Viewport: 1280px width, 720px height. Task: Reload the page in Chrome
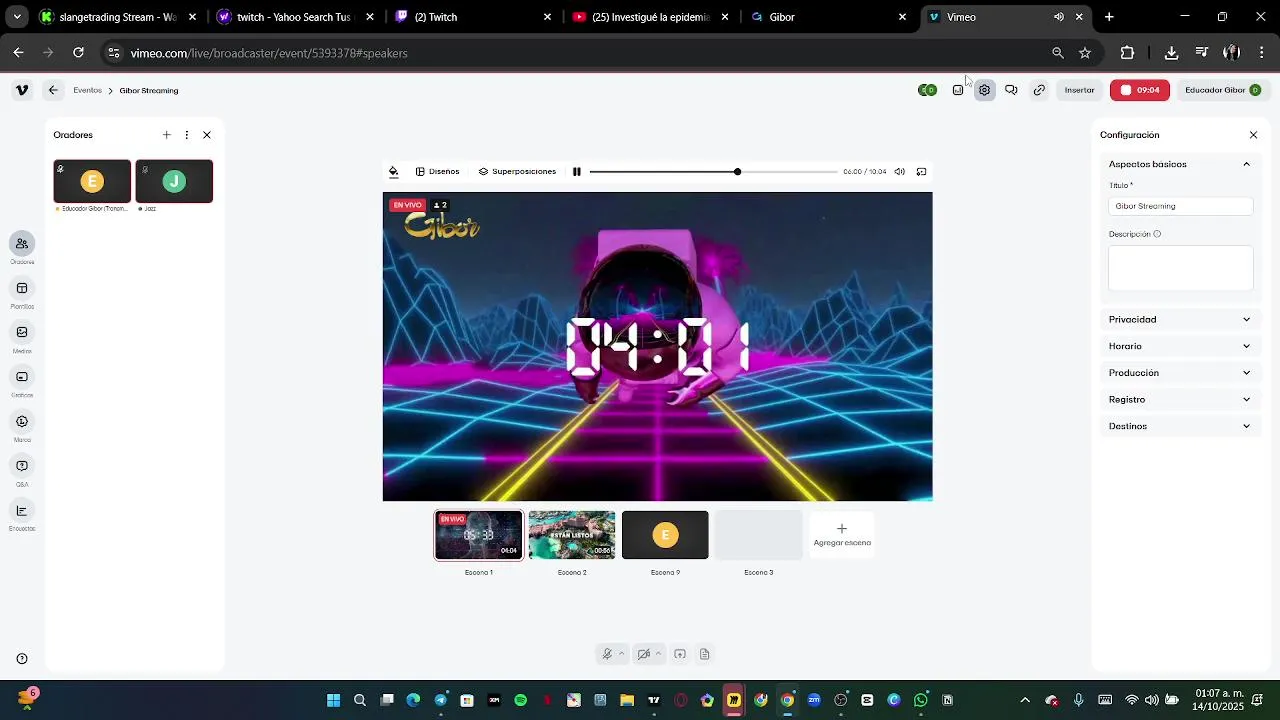pos(78,53)
